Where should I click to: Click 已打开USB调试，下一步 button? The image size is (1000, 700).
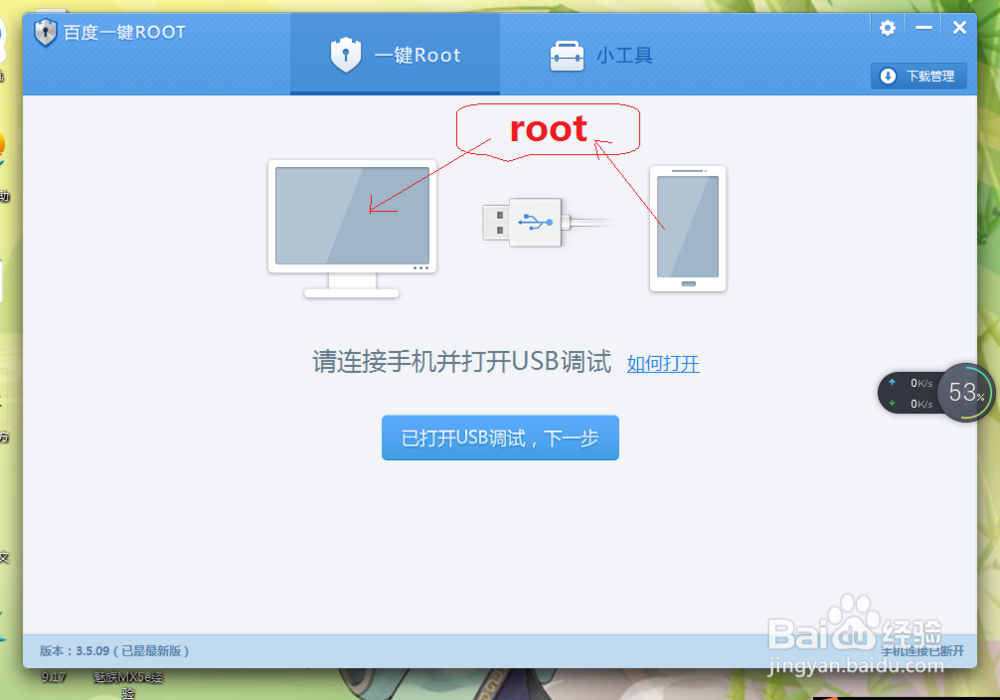tap(500, 438)
